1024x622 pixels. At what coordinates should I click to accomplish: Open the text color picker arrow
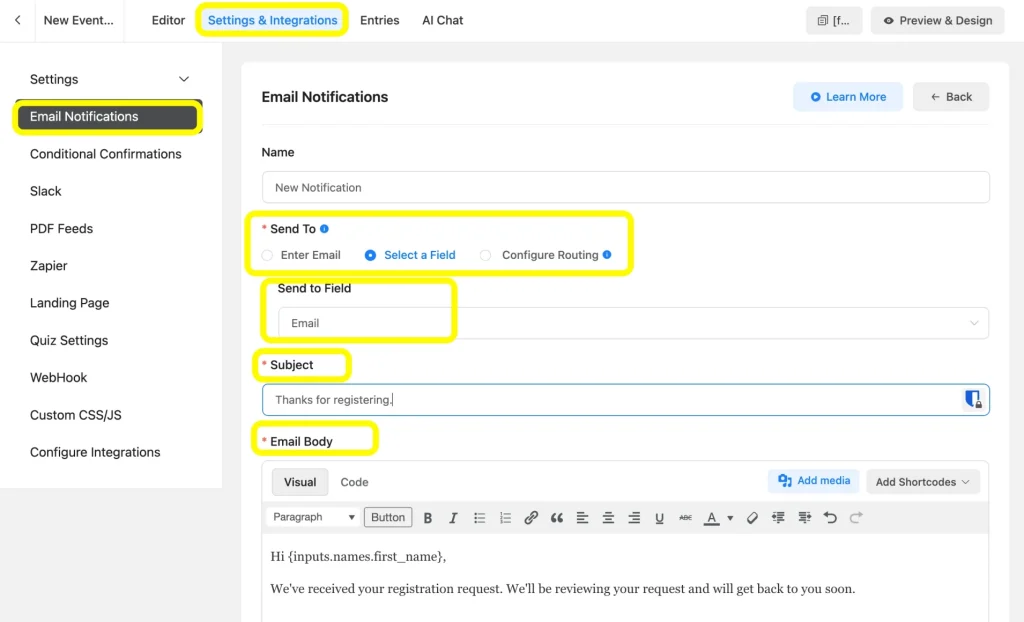(x=730, y=518)
